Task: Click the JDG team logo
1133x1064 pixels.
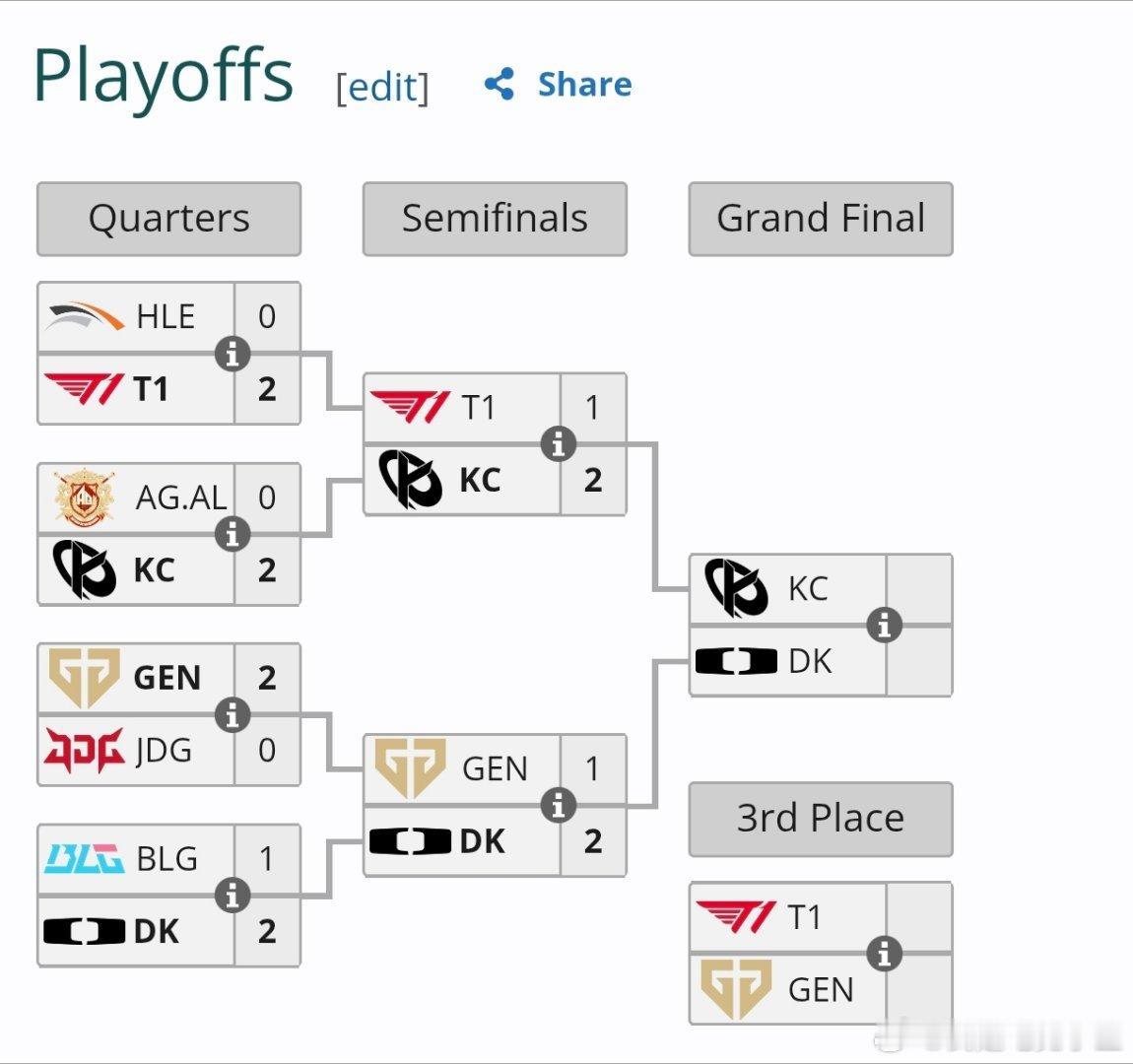Action: pos(85,751)
